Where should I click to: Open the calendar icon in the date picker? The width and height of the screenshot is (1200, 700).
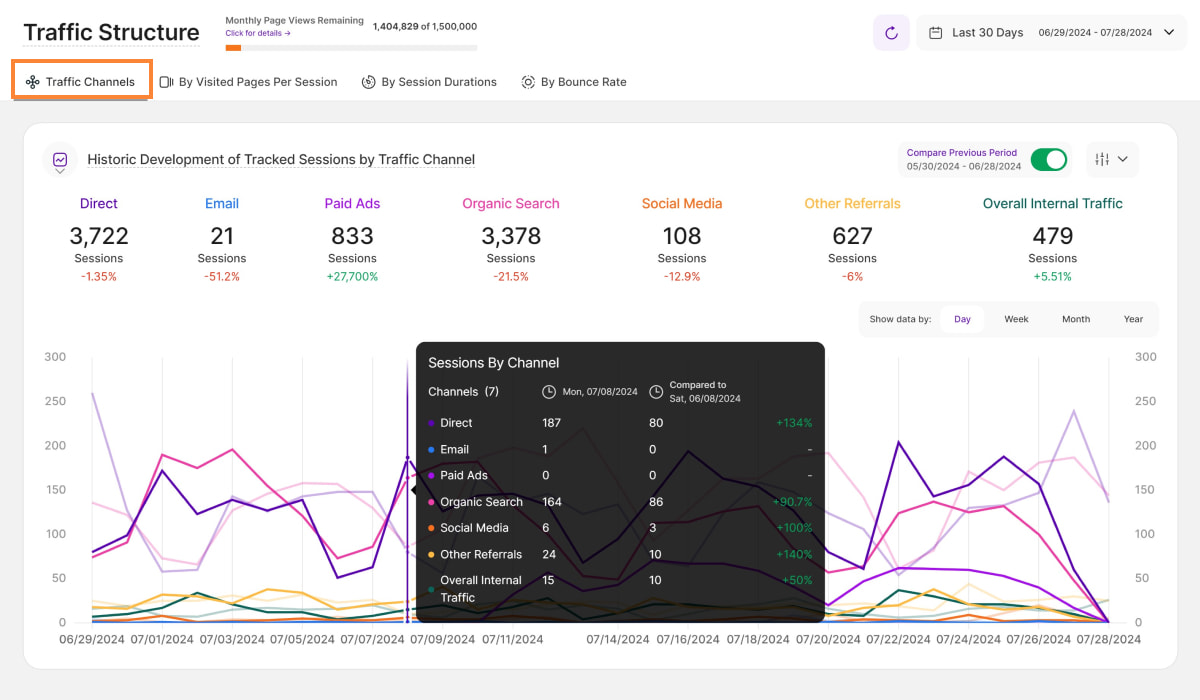pyautogui.click(x=935, y=32)
